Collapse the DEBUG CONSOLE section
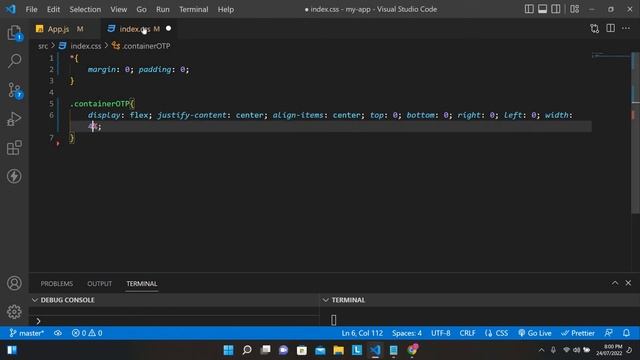 click(35, 300)
